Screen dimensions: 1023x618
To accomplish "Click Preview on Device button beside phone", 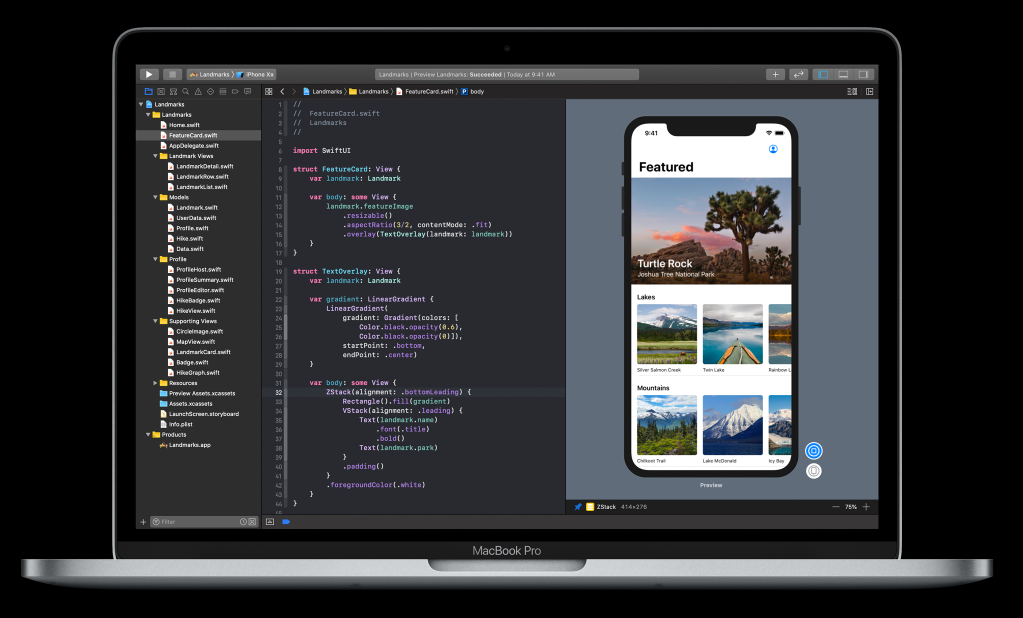I will 814,471.
